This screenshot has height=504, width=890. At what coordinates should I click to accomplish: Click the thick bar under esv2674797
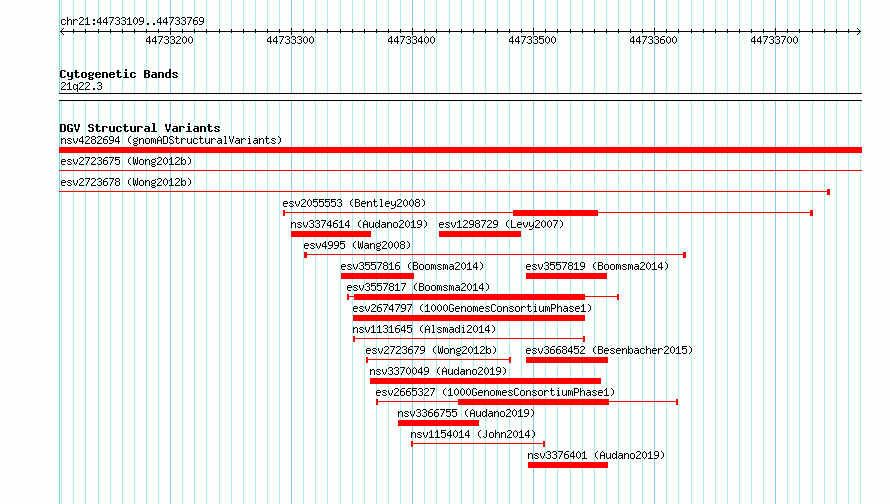[469, 318]
